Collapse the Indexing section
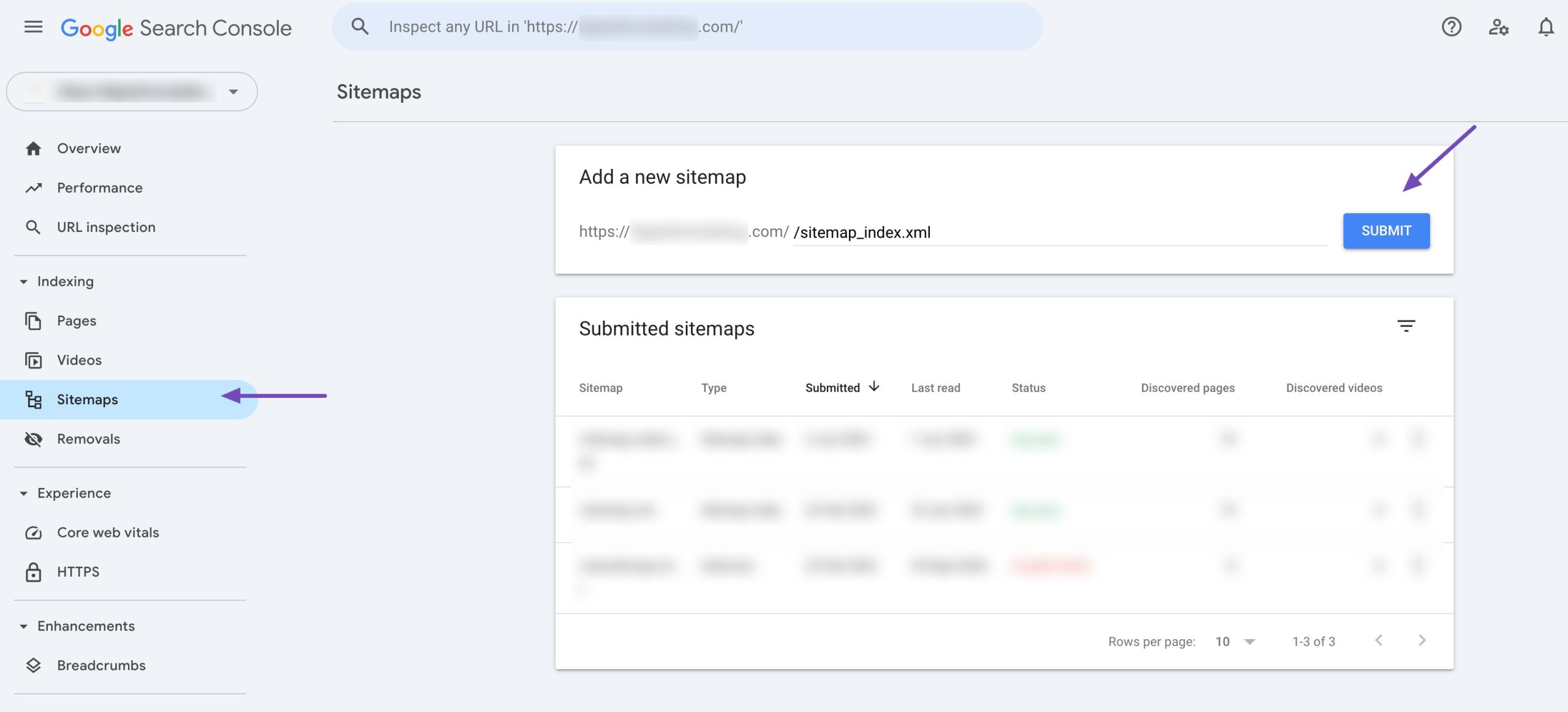The height and width of the screenshot is (712, 1568). 23,281
